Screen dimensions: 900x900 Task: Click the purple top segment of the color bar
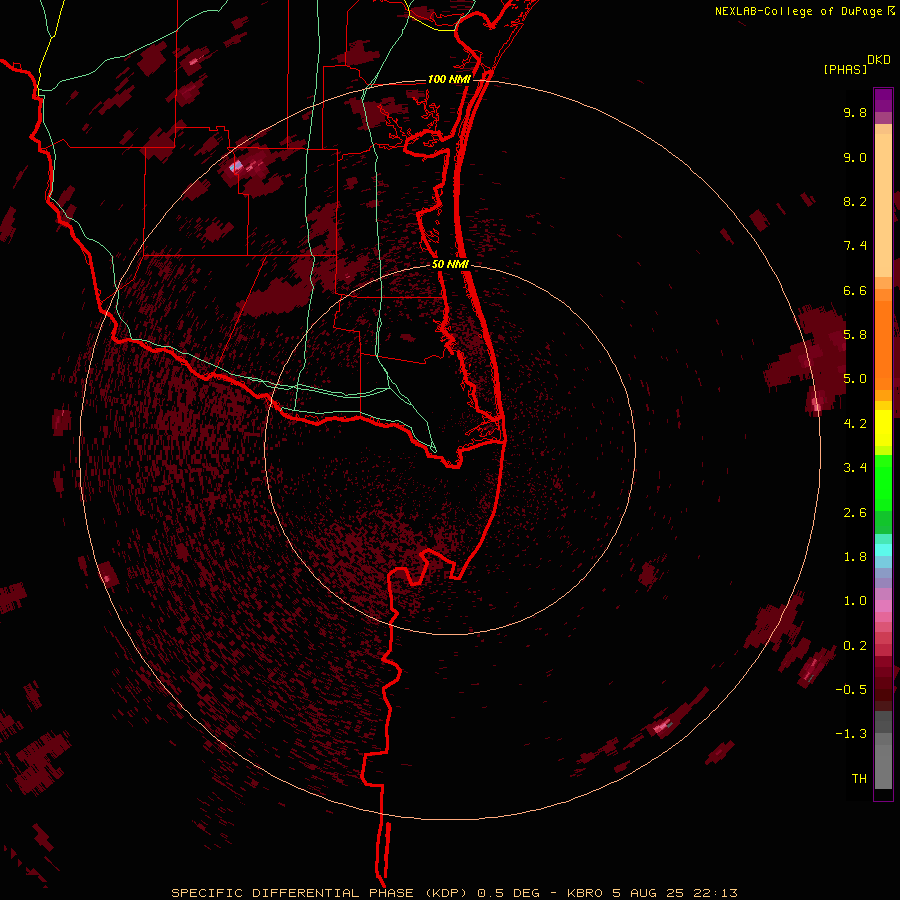(x=883, y=100)
